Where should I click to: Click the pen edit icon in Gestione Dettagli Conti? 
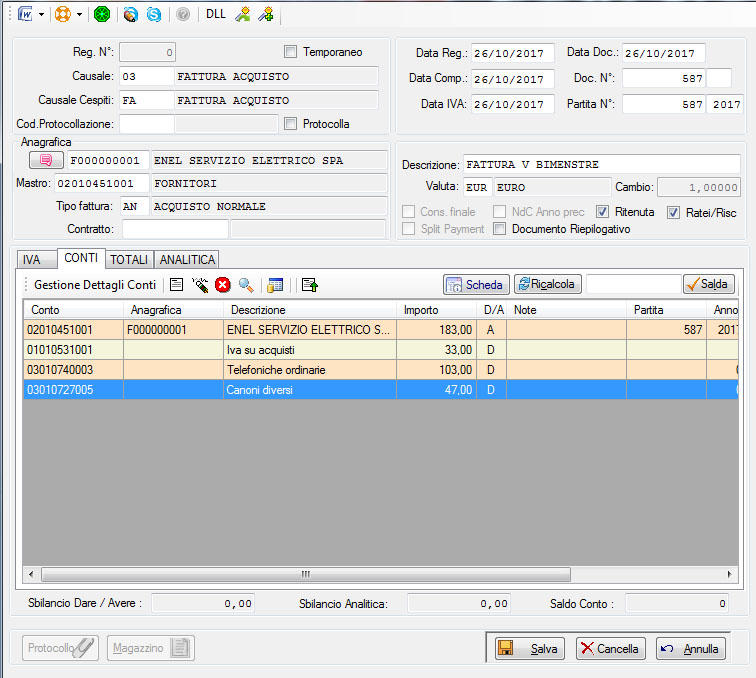(x=200, y=285)
